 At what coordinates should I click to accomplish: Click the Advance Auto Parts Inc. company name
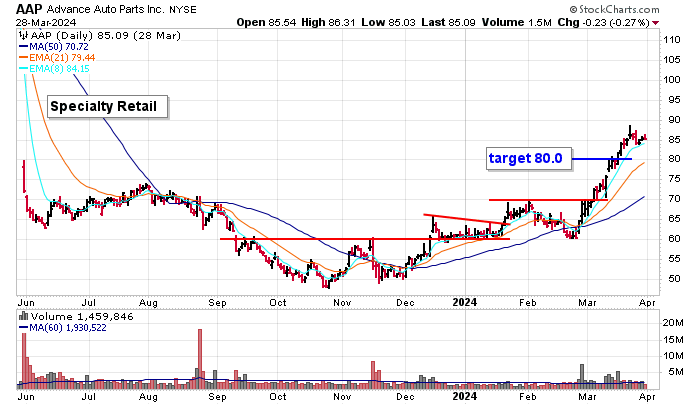pos(106,9)
